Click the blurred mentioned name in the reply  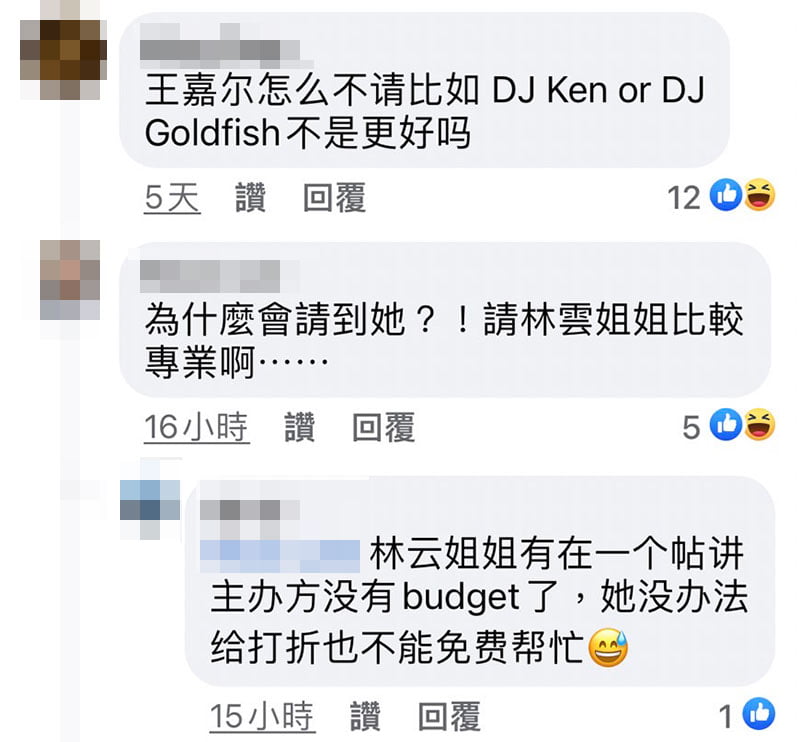pyautogui.click(x=280, y=556)
